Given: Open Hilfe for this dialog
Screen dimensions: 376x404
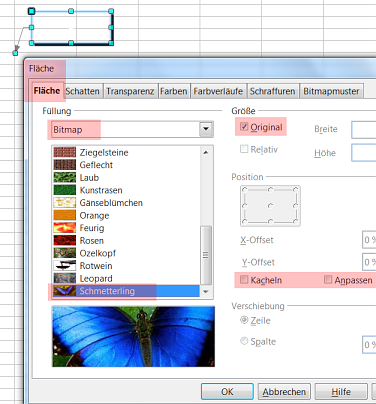Looking at the screenshot, I should [341, 391].
